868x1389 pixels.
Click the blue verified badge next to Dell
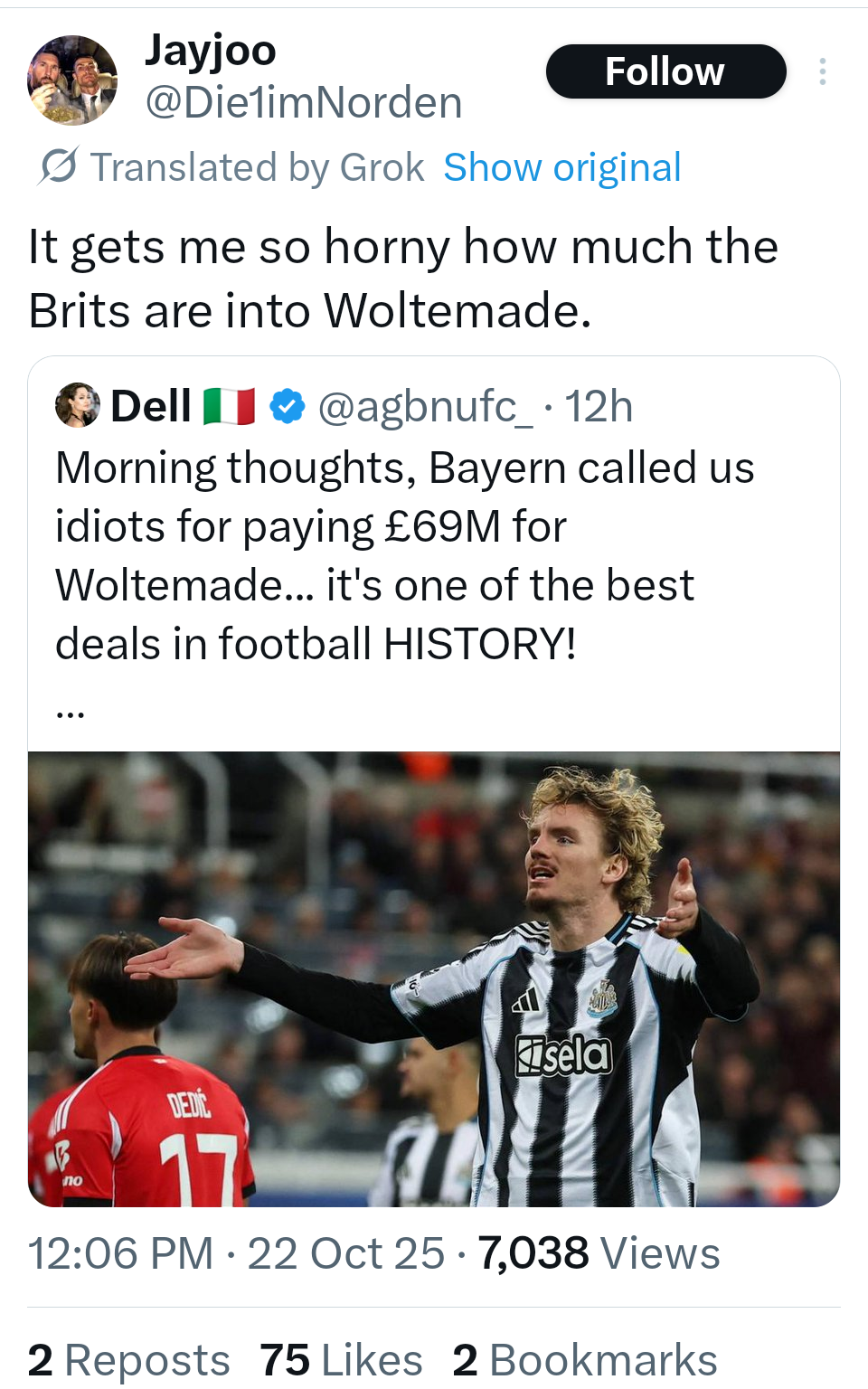(x=288, y=406)
